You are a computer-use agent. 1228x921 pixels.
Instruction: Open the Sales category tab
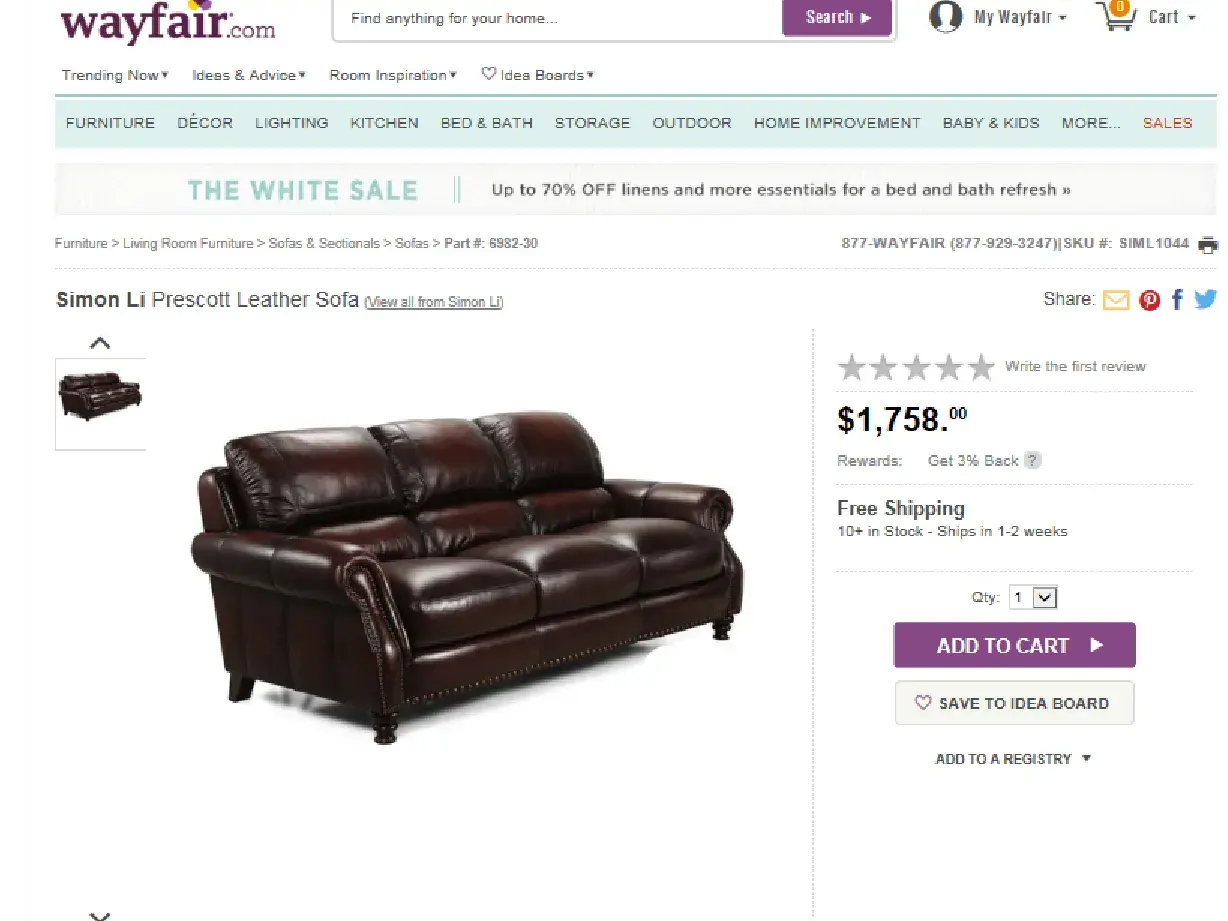click(x=1167, y=123)
